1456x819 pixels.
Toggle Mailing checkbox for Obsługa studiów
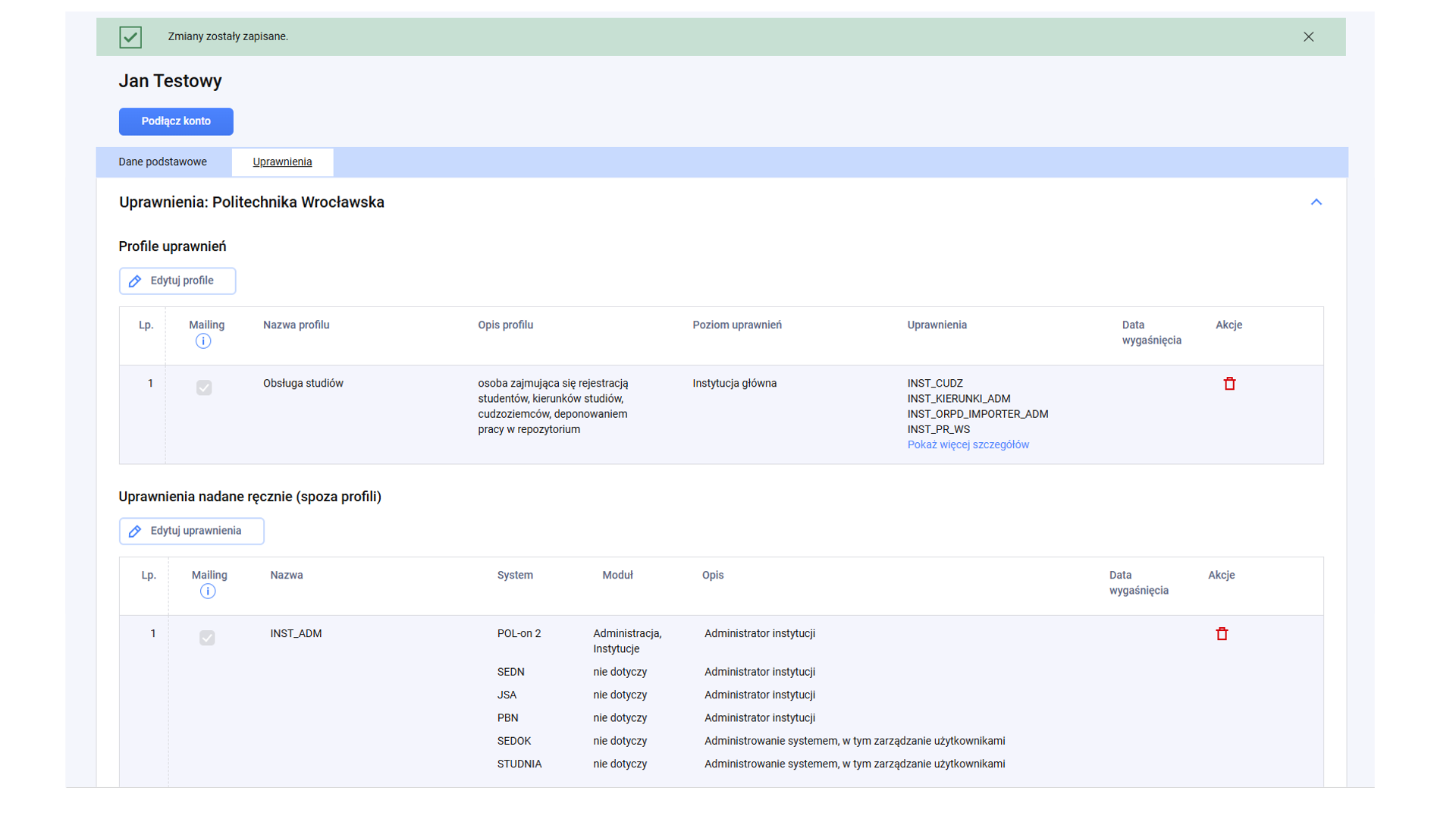(x=204, y=388)
